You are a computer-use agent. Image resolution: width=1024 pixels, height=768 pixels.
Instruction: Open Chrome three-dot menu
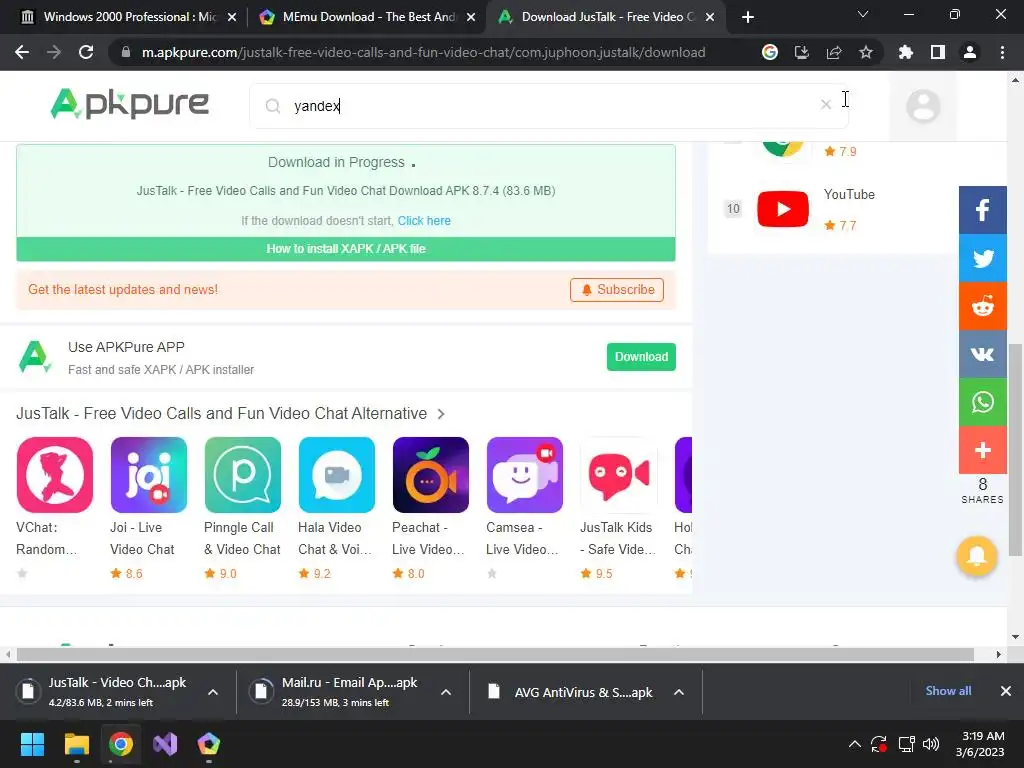(x=1002, y=52)
